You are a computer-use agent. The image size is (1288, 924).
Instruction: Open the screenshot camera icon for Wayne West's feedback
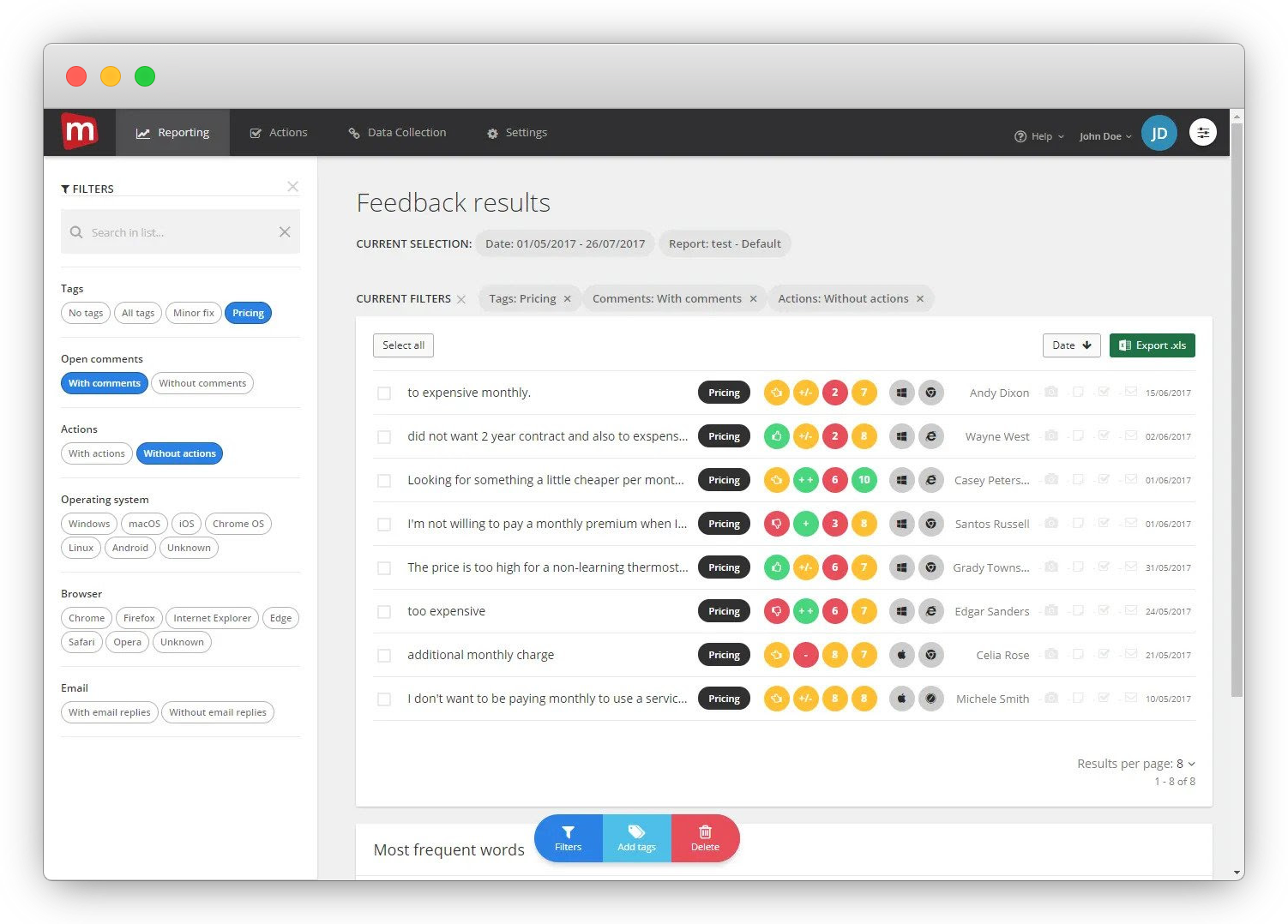pos(1051,436)
